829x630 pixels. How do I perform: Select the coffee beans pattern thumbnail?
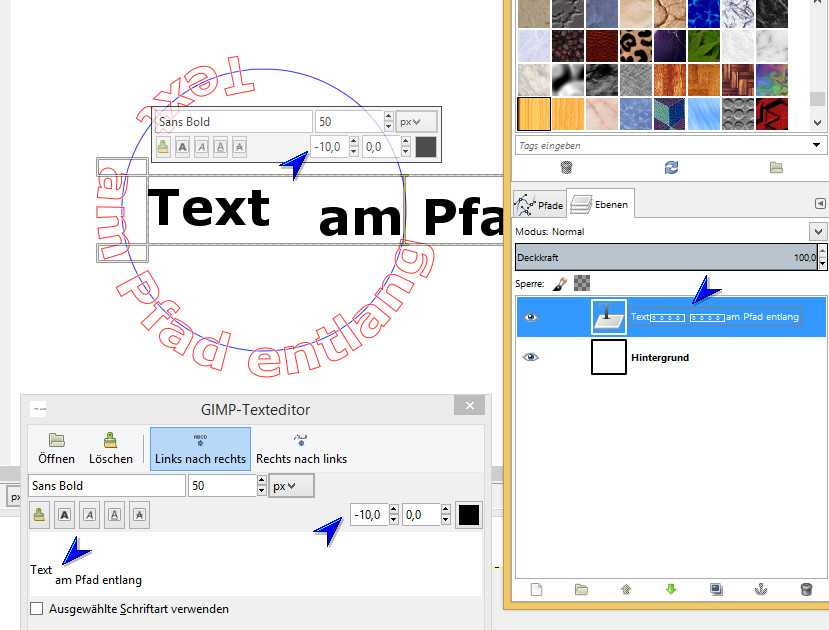point(568,46)
